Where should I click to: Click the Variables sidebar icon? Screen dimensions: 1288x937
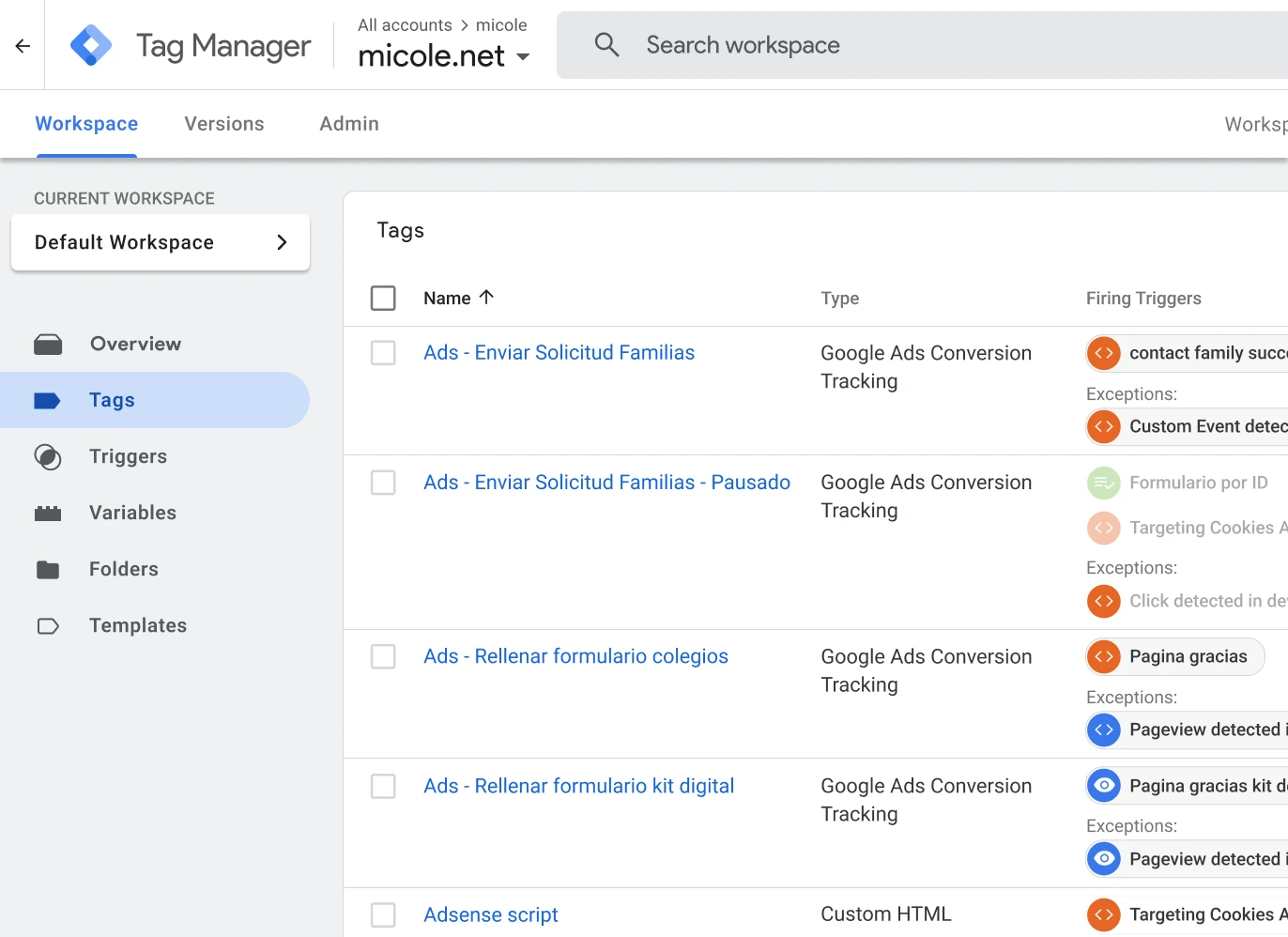(x=48, y=514)
